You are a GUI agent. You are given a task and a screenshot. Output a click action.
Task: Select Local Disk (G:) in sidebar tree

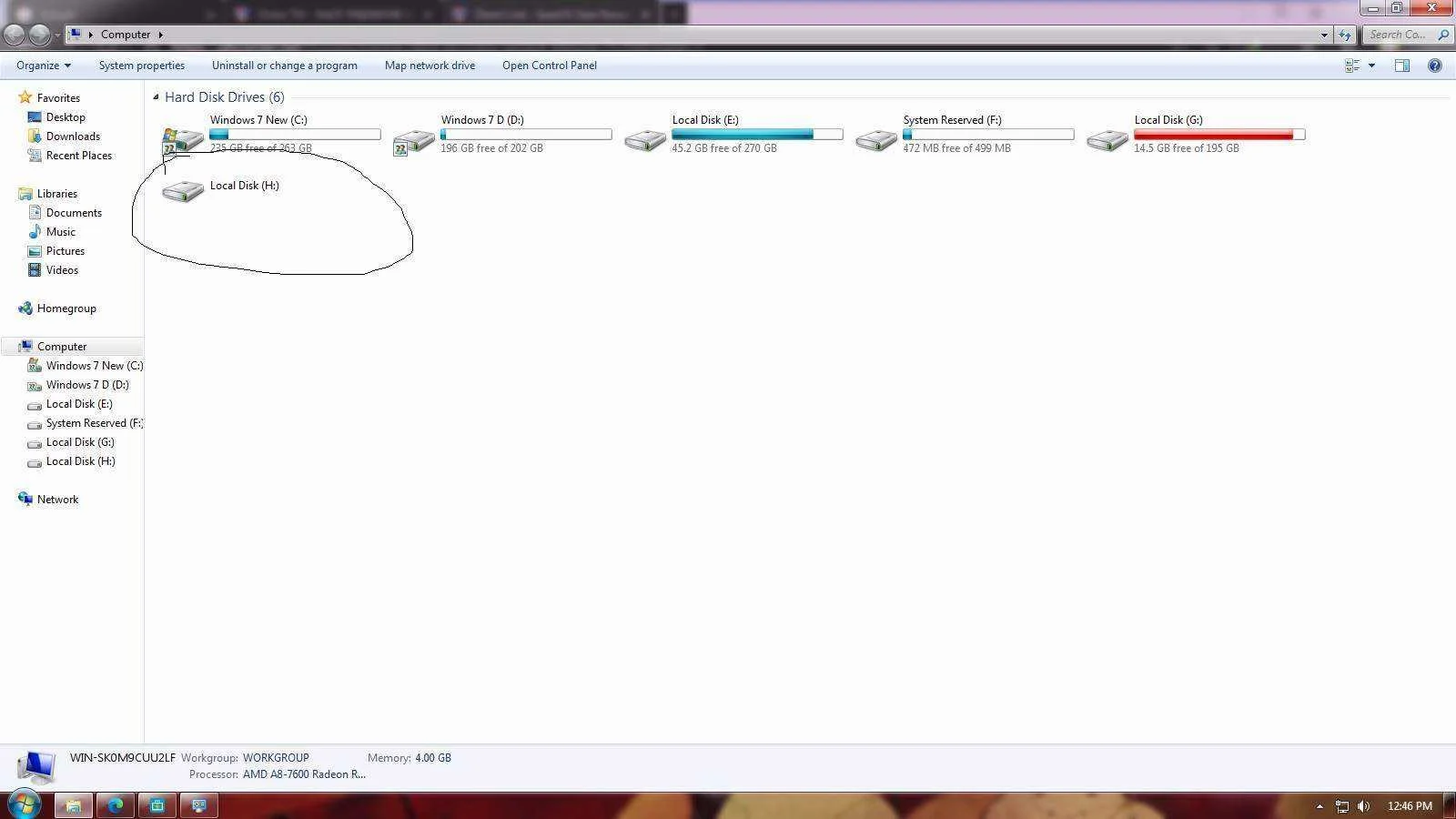(80, 442)
